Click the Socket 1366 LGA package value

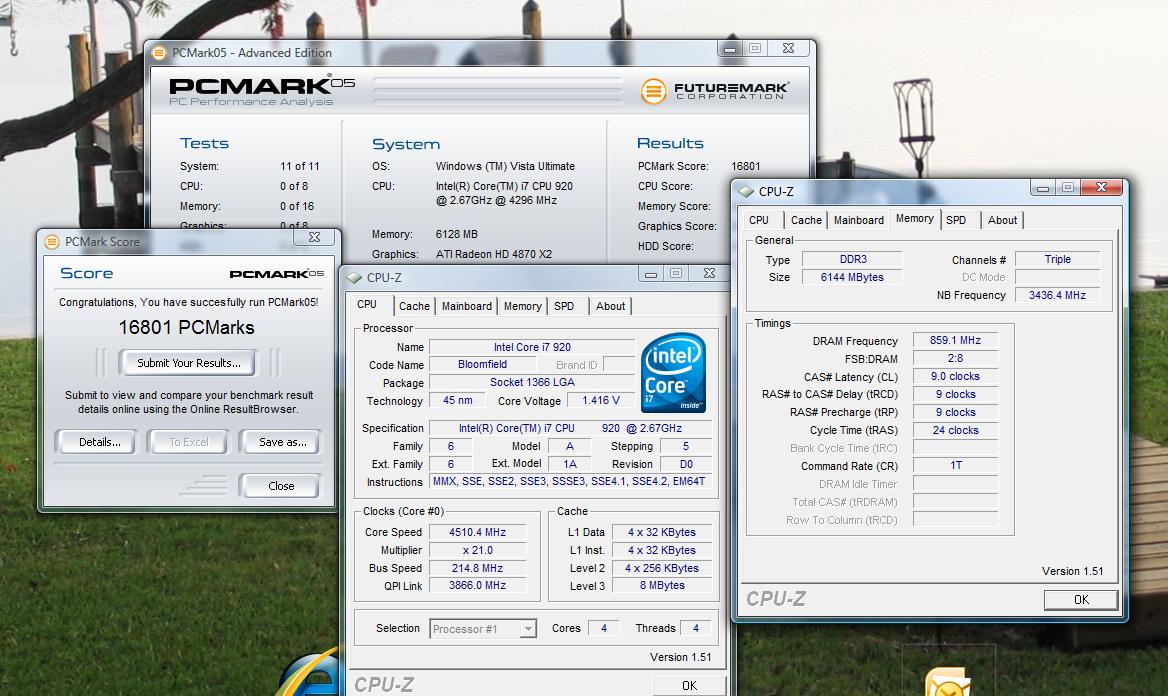coord(532,382)
